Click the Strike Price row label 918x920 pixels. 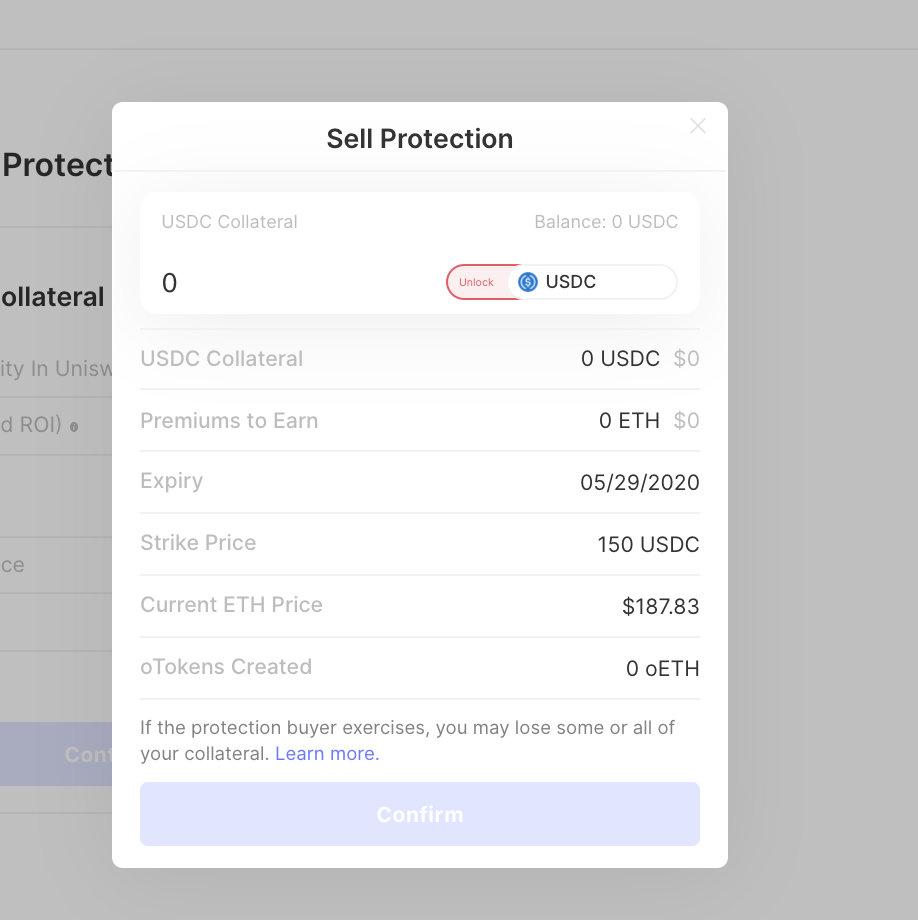click(x=198, y=543)
